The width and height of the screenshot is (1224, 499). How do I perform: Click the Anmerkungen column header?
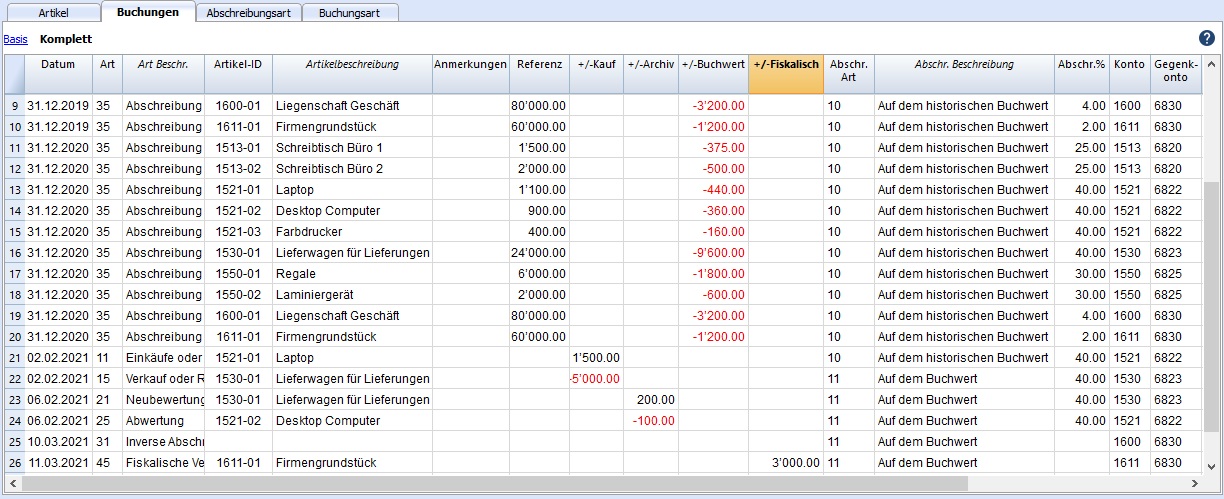pos(470,74)
